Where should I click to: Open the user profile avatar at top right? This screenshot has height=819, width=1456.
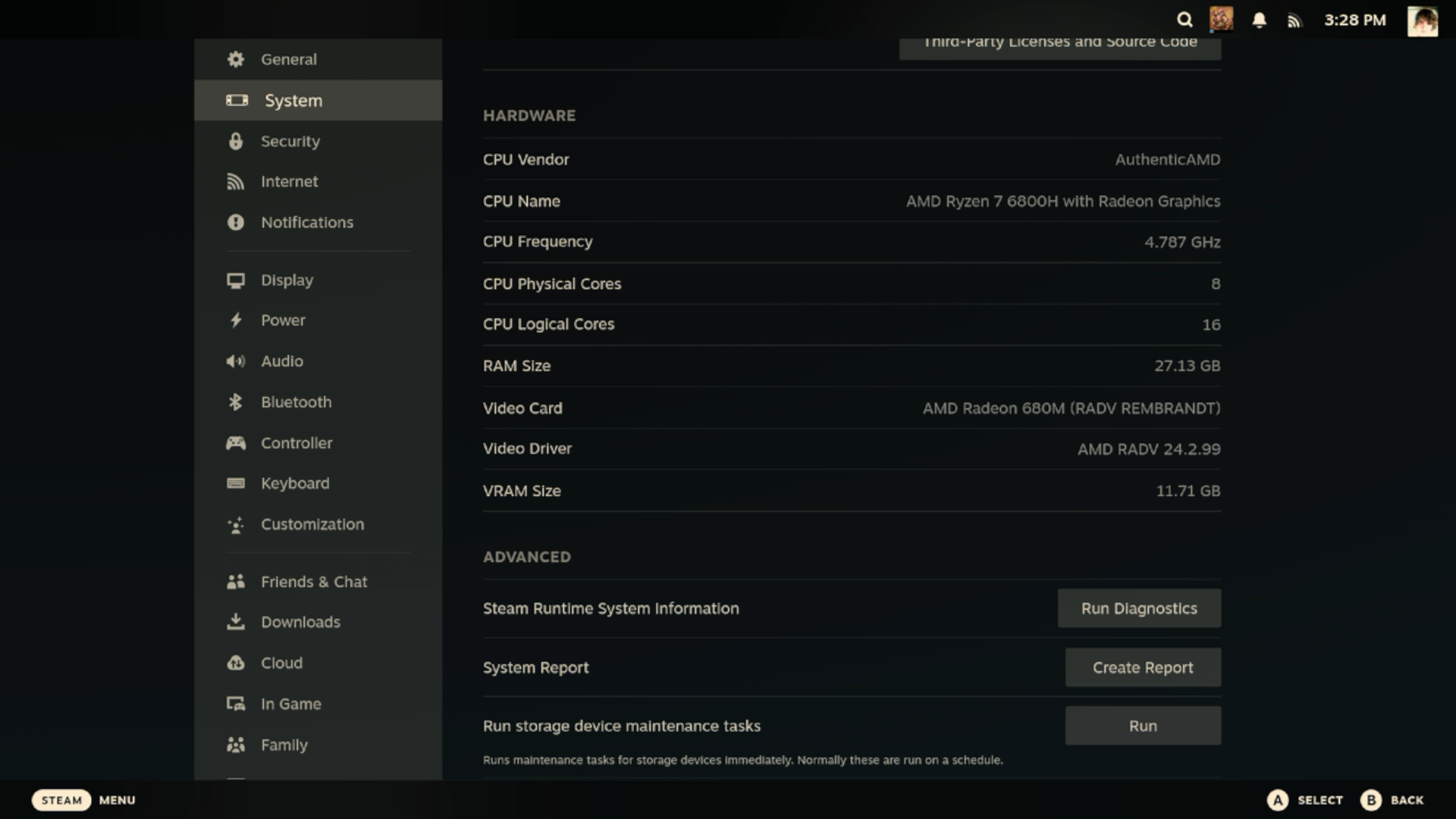(1423, 21)
